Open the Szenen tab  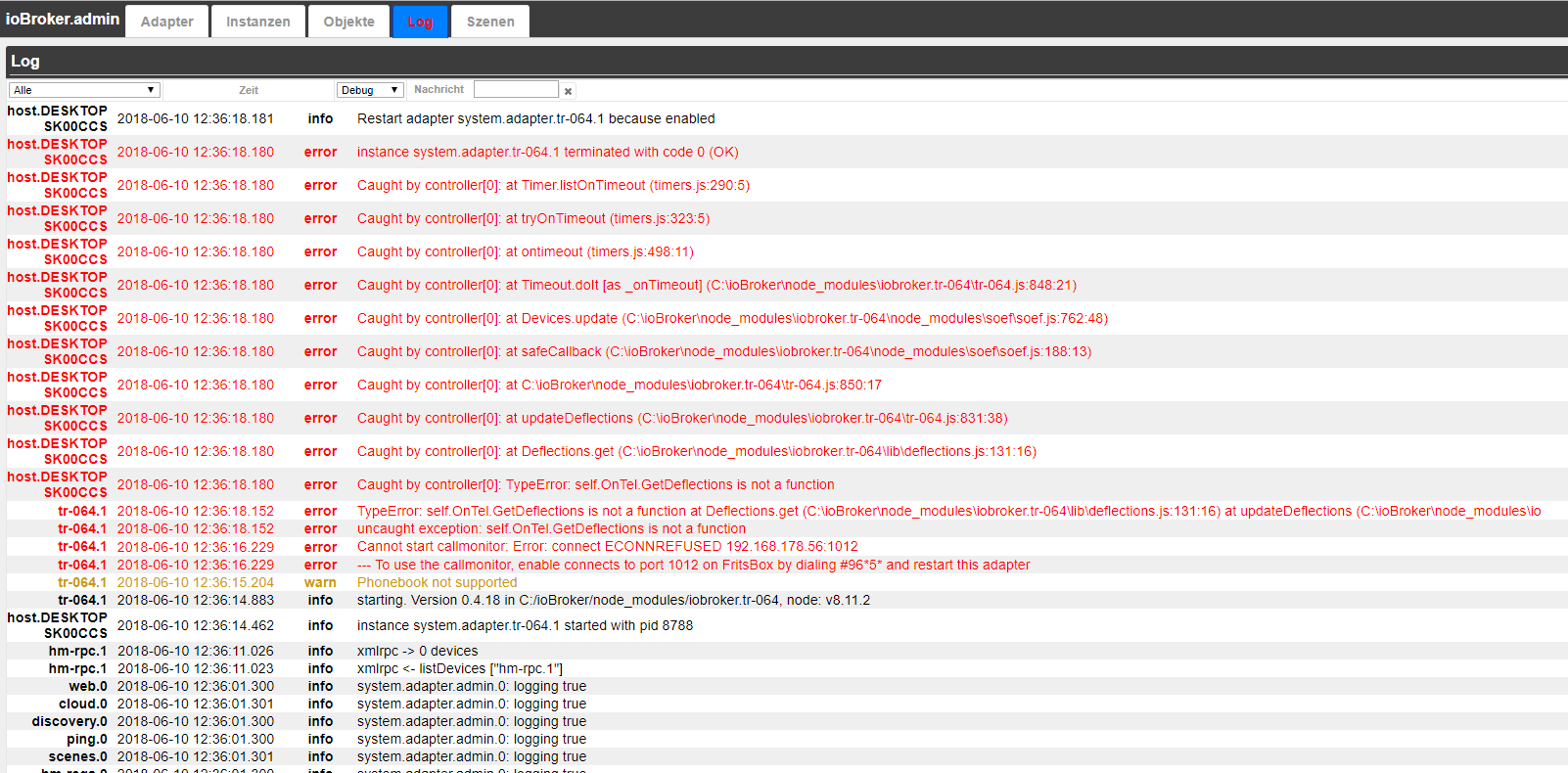[490, 22]
